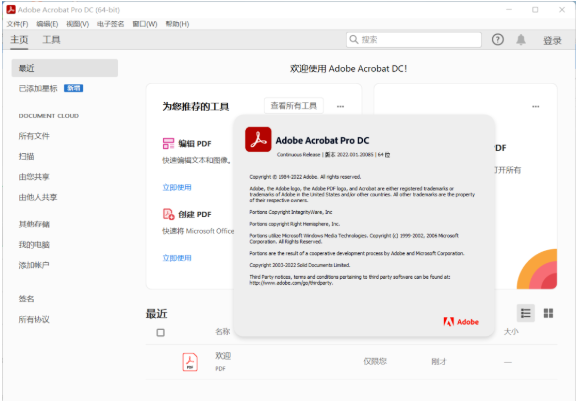576x401 pixels.
Task: Click 立即使用 link under 编辑 PDF
Action: [x=177, y=187]
